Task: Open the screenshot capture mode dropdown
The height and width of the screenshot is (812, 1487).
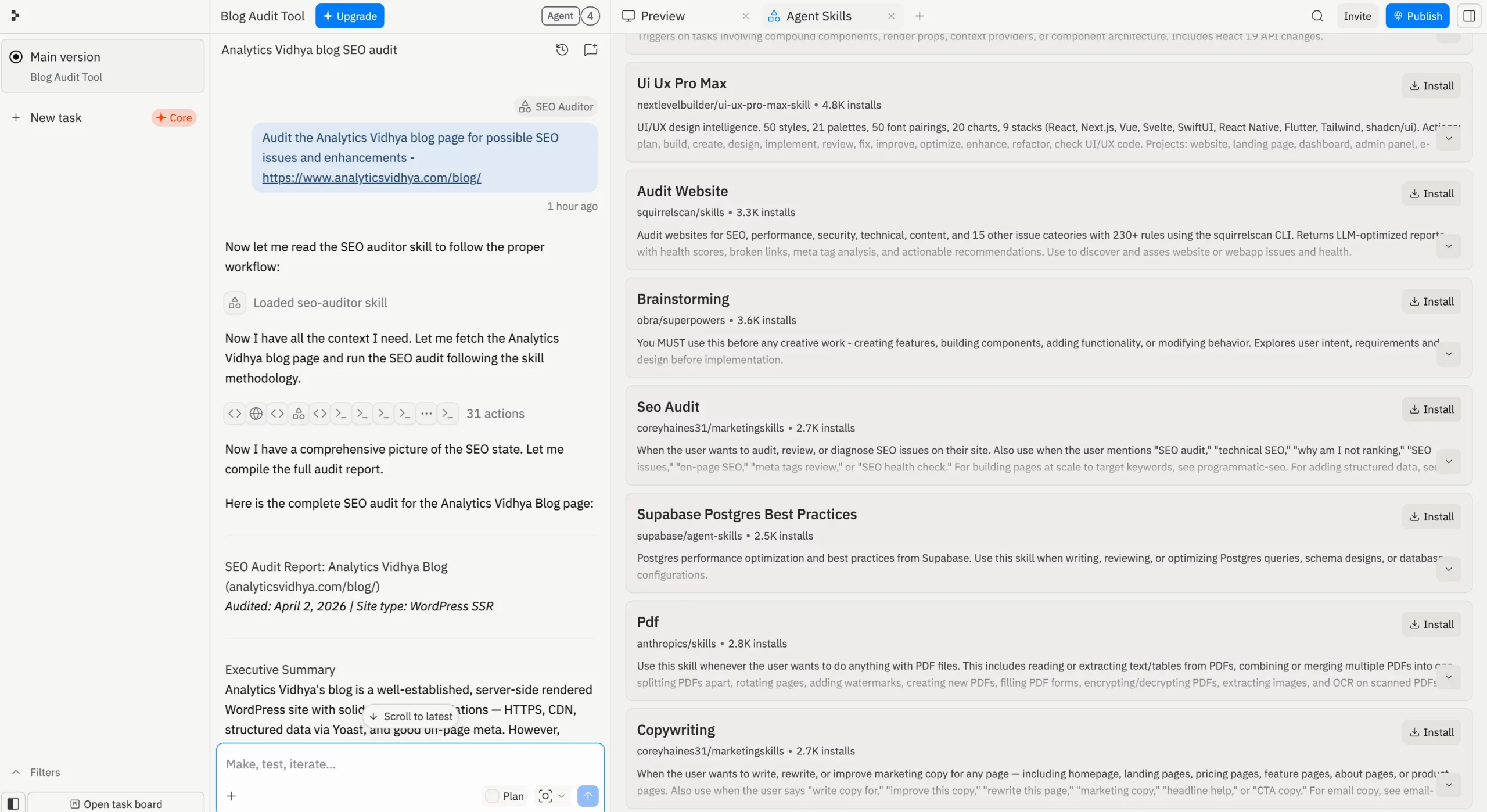Action: pyautogui.click(x=561, y=796)
